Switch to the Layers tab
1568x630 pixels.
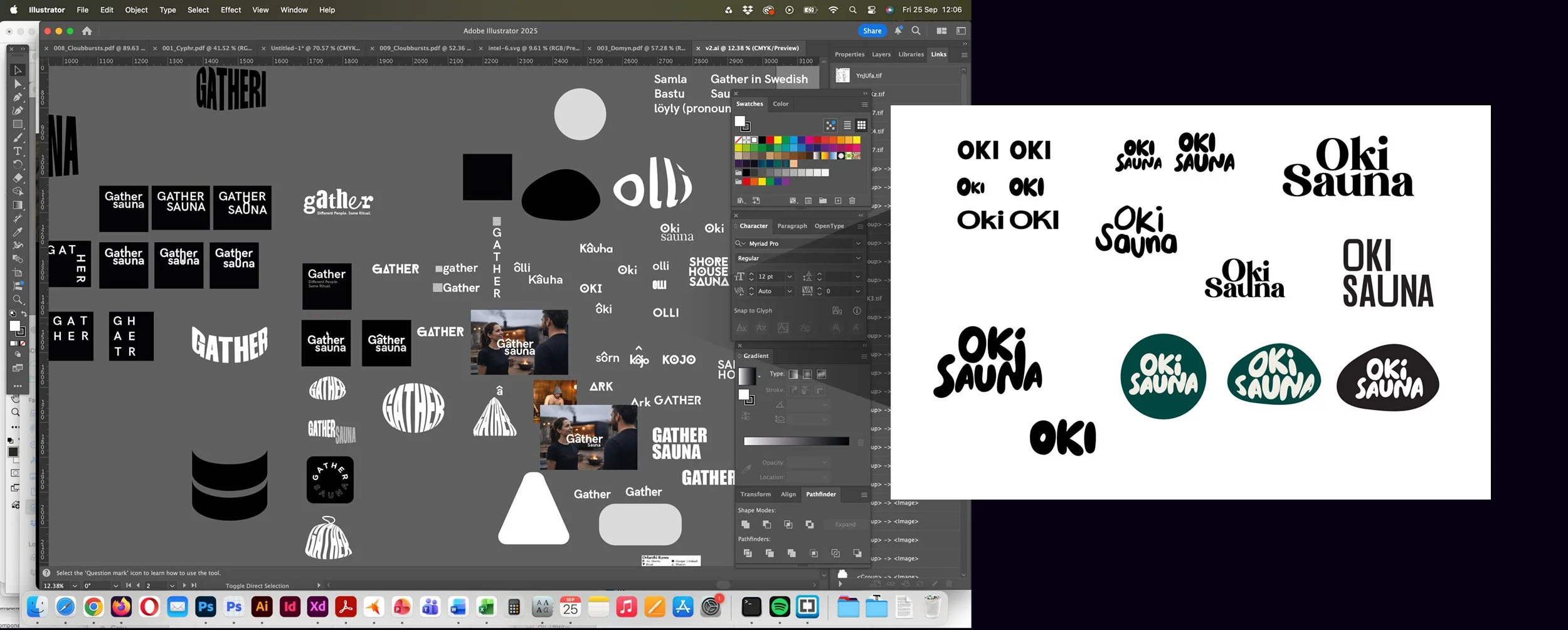pos(881,55)
